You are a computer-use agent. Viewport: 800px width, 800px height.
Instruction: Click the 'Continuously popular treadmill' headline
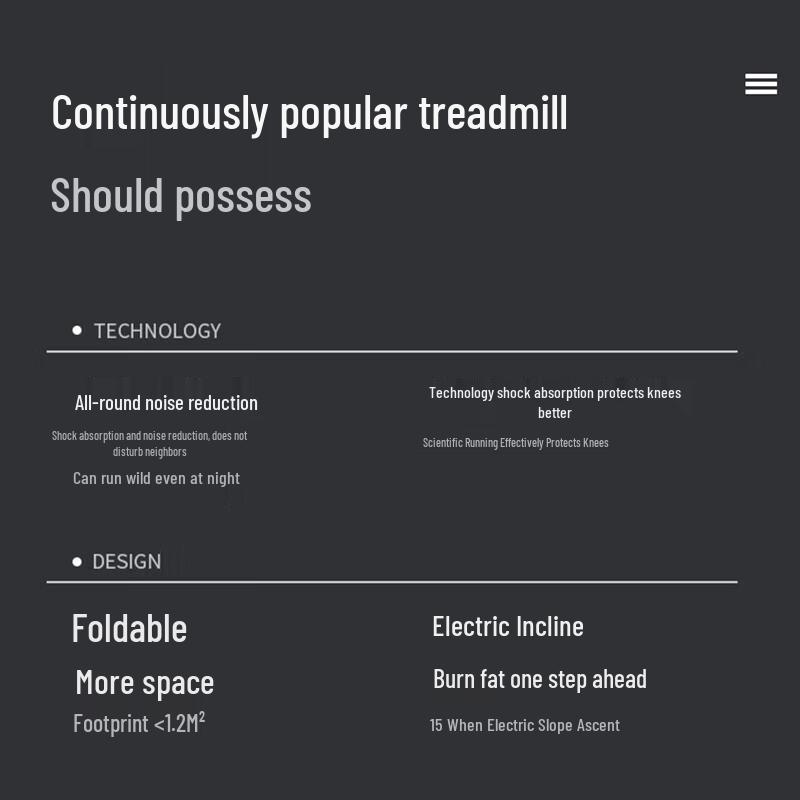tap(309, 113)
